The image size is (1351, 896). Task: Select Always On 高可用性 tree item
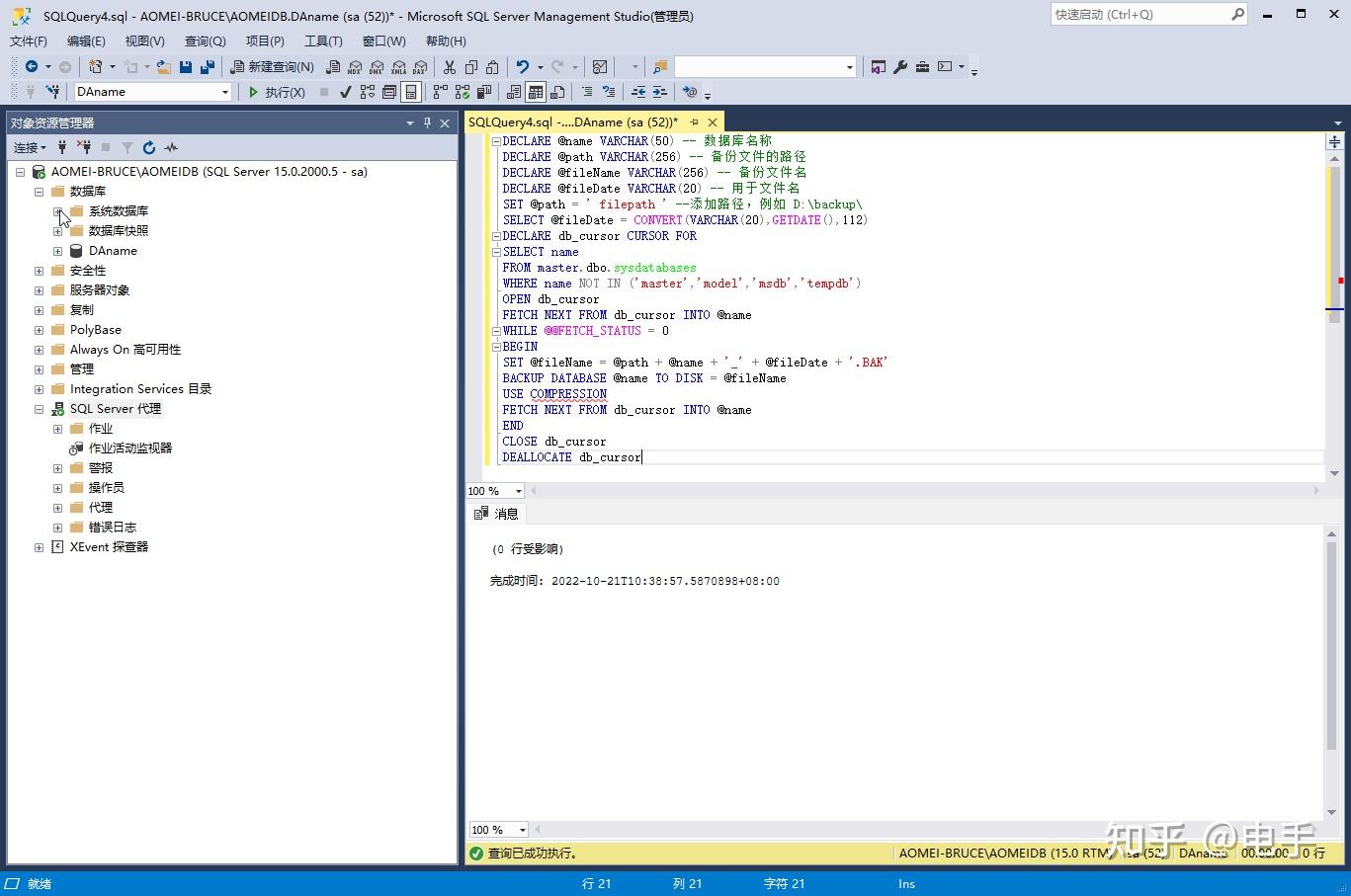(x=126, y=350)
